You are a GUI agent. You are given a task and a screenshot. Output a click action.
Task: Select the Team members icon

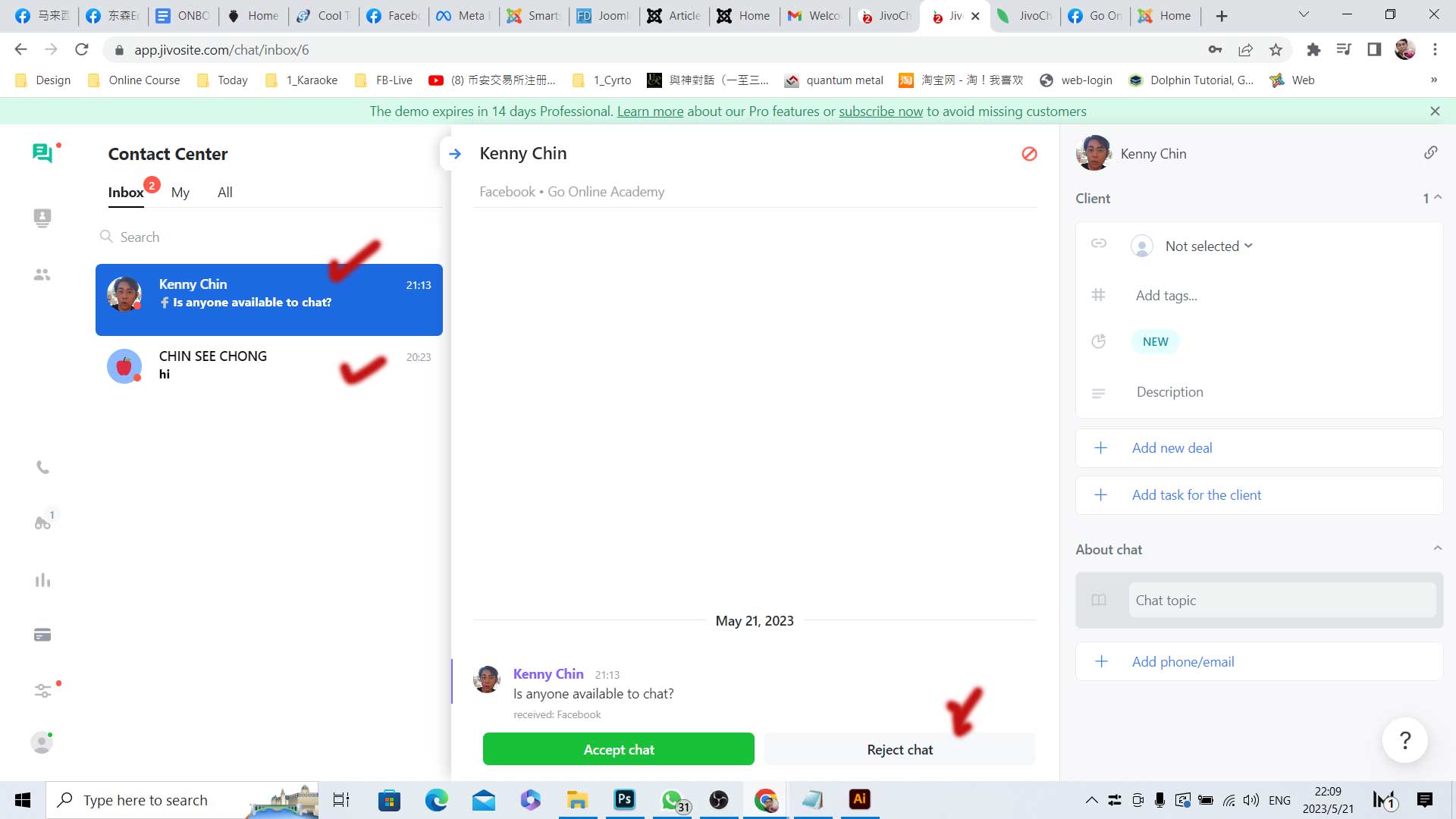[42, 274]
